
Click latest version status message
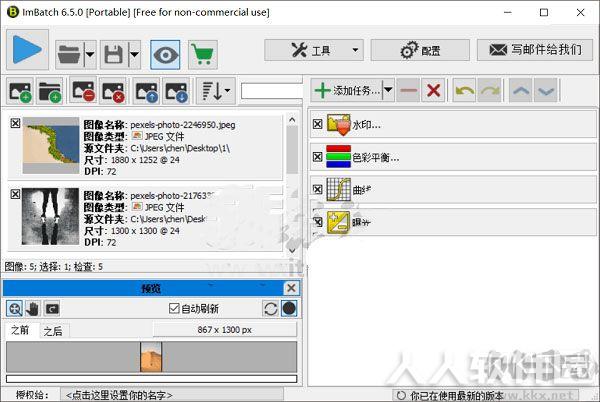pos(457,395)
